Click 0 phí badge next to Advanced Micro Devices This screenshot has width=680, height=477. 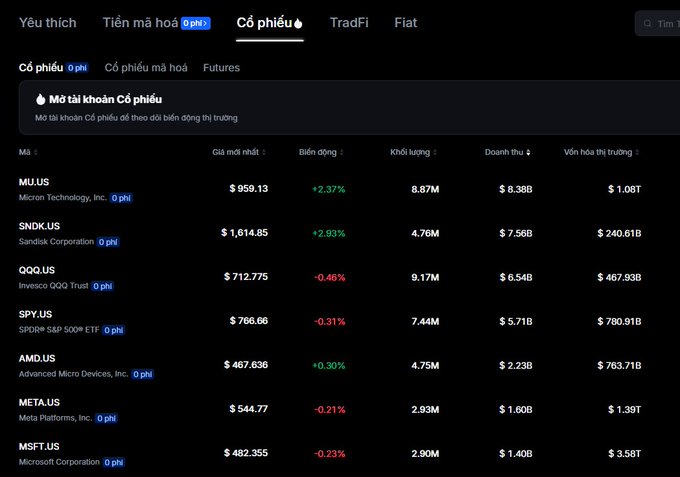click(x=143, y=374)
